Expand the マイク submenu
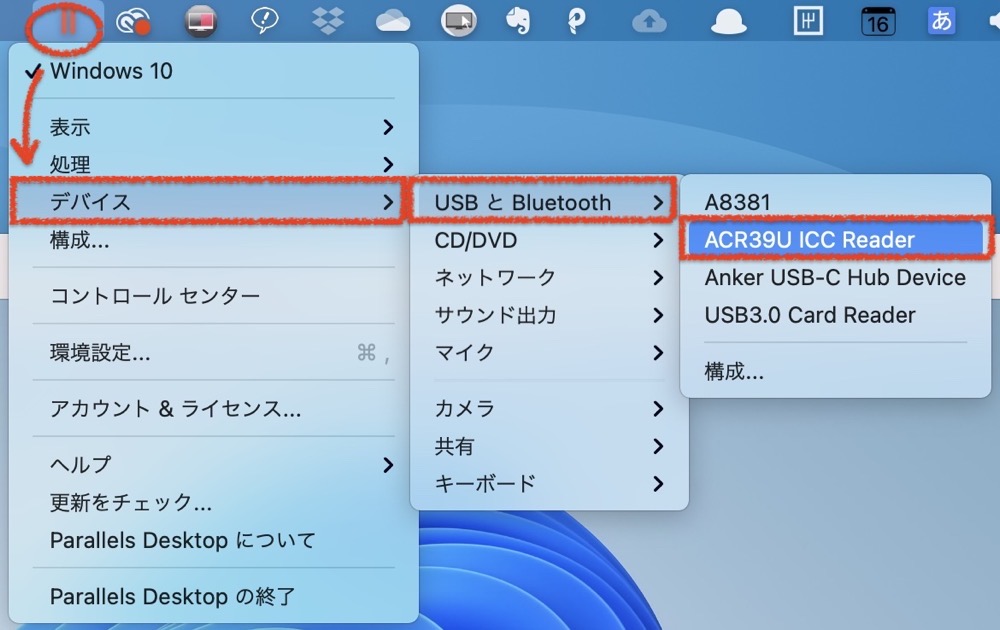Viewport: 1000px width, 630px height. pyautogui.click(x=549, y=353)
